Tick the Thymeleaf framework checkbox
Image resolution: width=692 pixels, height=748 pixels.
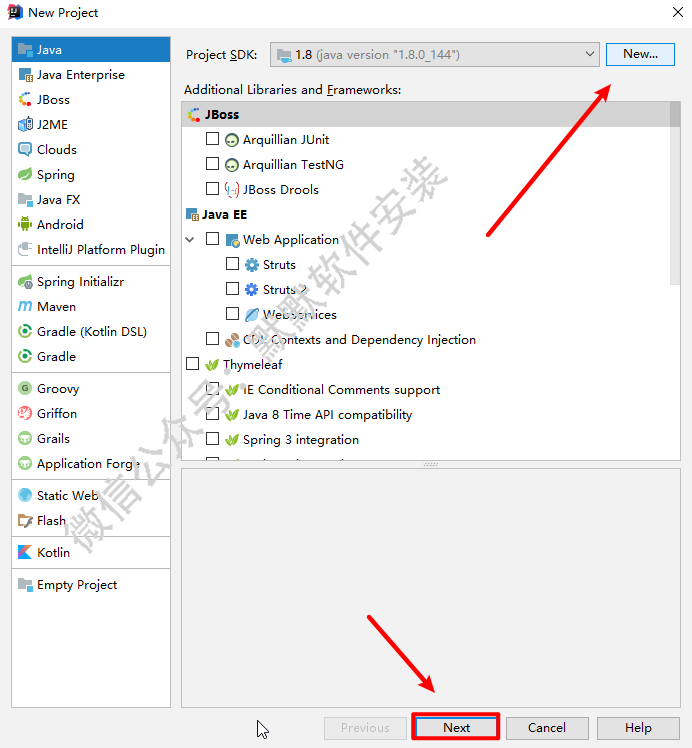click(192, 364)
